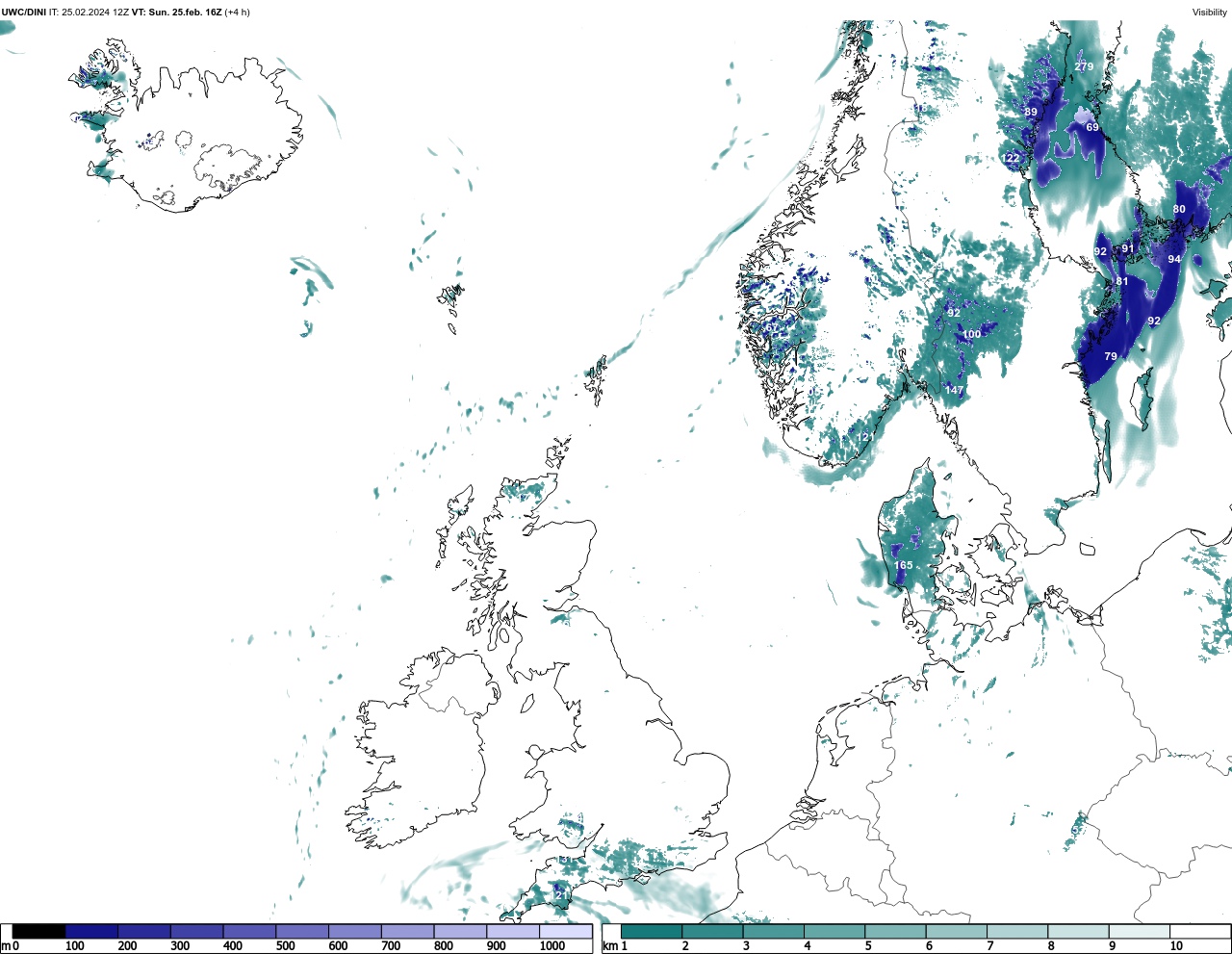This screenshot has height=954, width=1232.
Task: Click the '122' visibility value on the map
Action: tap(1011, 159)
